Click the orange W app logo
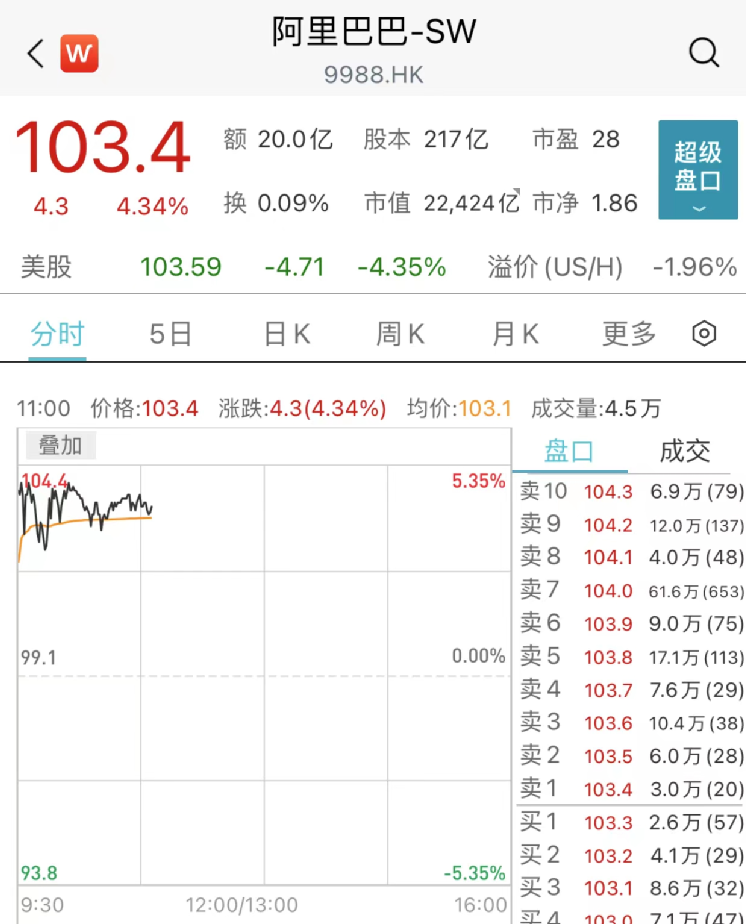 (78, 52)
